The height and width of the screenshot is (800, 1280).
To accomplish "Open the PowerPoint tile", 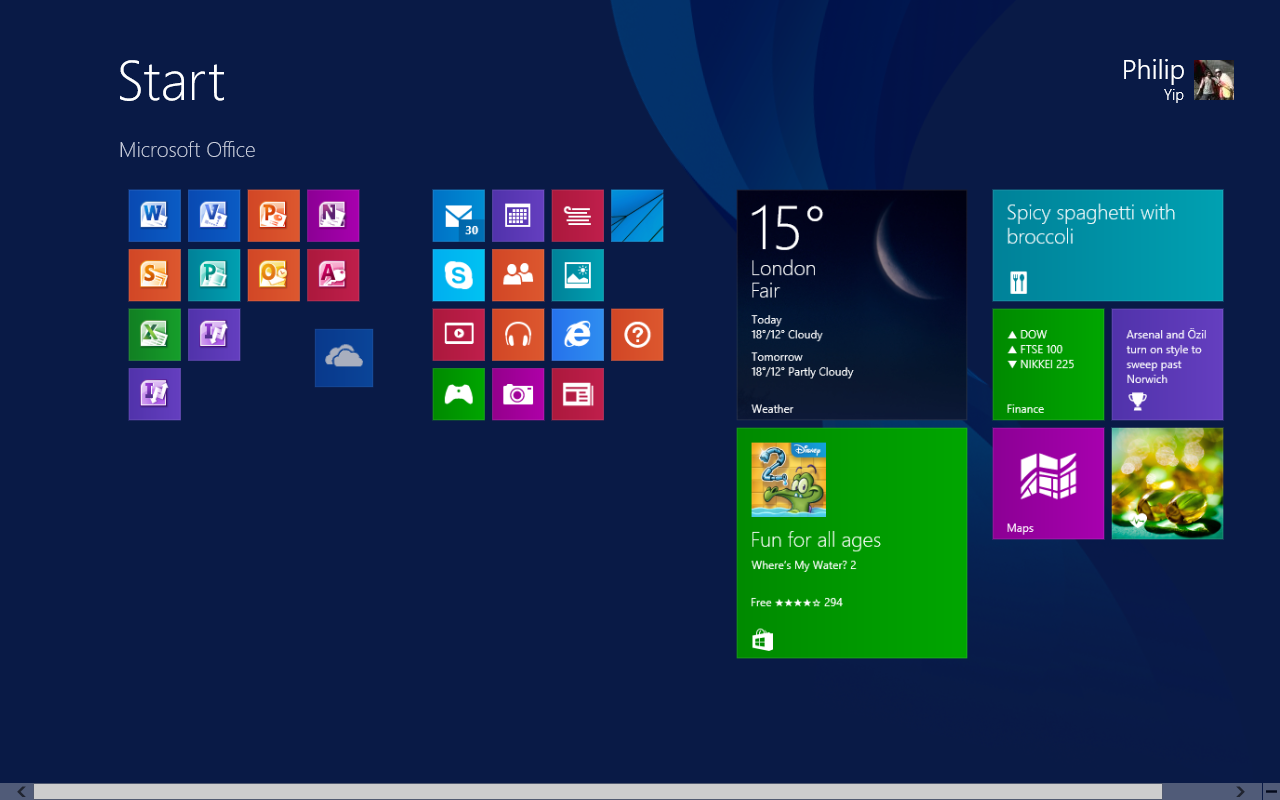I will (274, 216).
